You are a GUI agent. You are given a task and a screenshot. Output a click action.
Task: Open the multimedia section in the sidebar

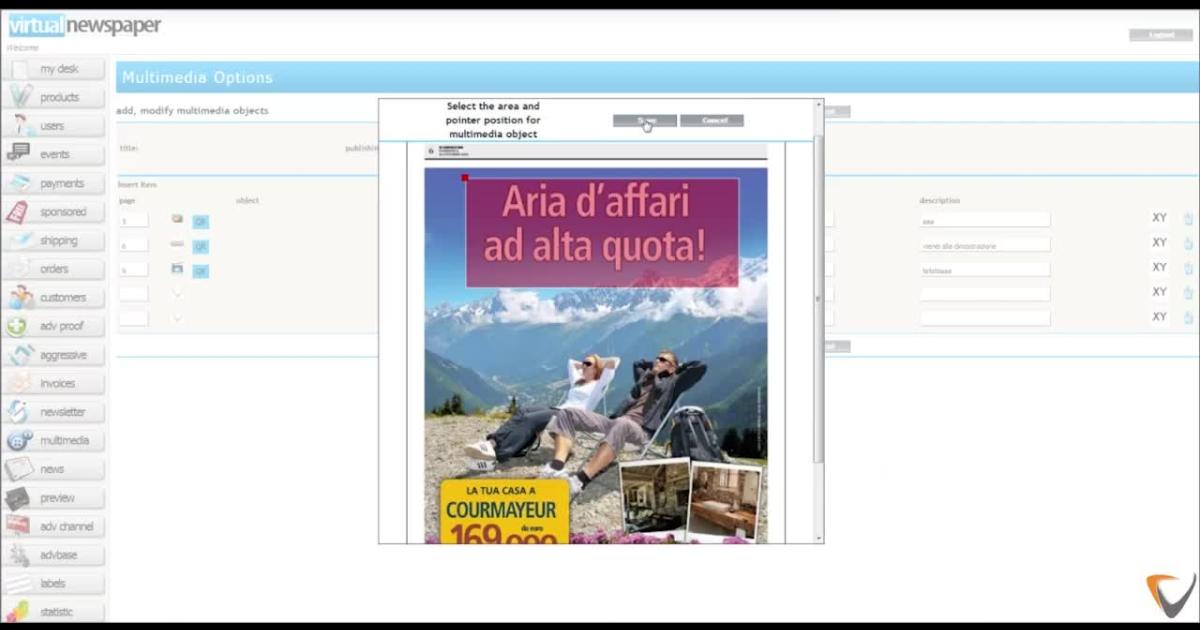[x=54, y=441]
